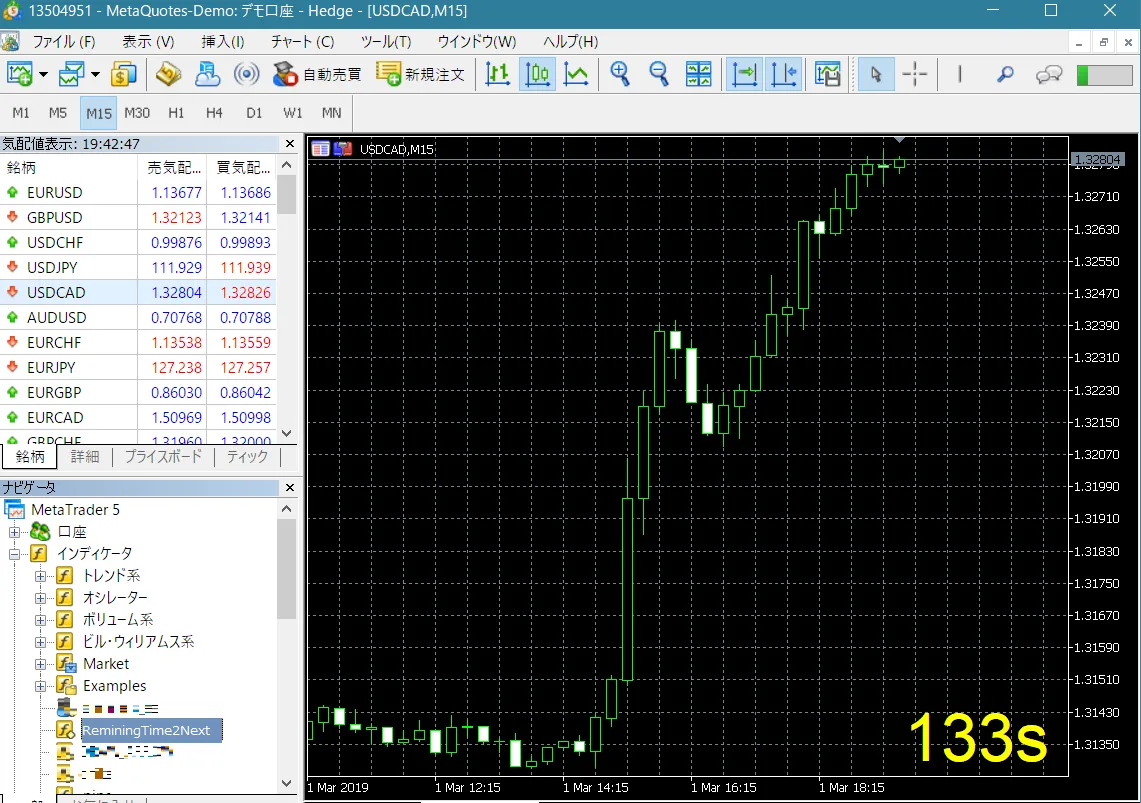This screenshot has width=1141, height=803.
Task: Switch chart to bar chart mode
Action: [498, 74]
